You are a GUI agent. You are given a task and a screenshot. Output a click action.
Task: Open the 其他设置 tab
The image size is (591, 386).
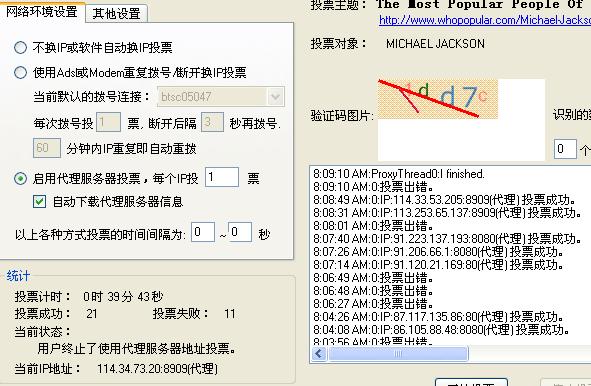116,14
